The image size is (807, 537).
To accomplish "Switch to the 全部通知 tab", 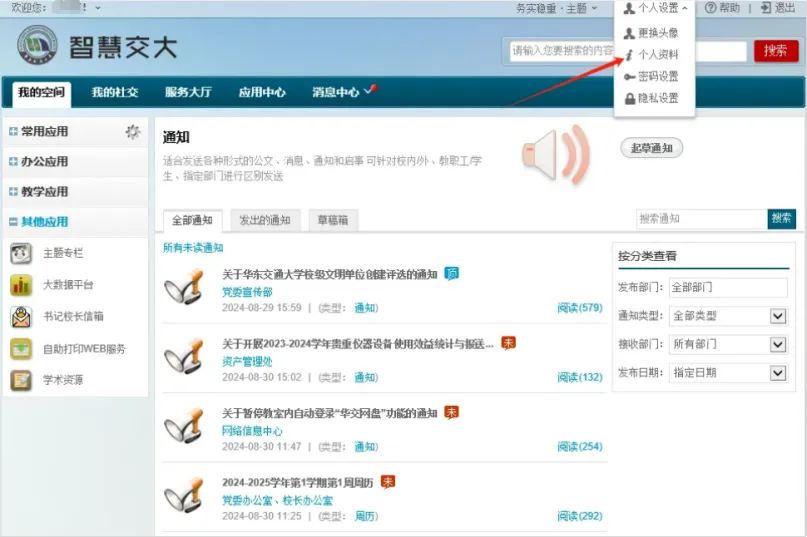I will click(x=192, y=220).
